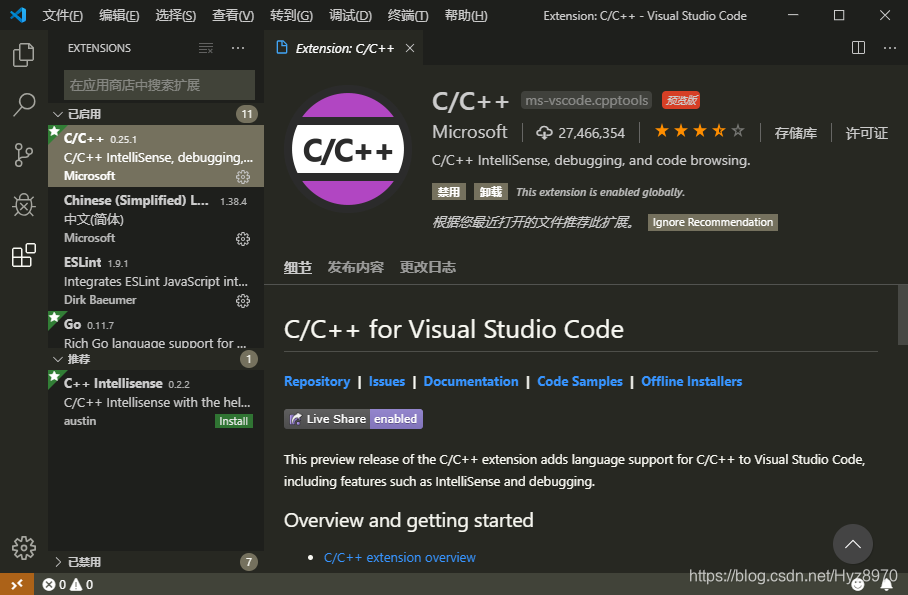
Task: Open the Debug view with bug icon
Action: click(x=23, y=205)
